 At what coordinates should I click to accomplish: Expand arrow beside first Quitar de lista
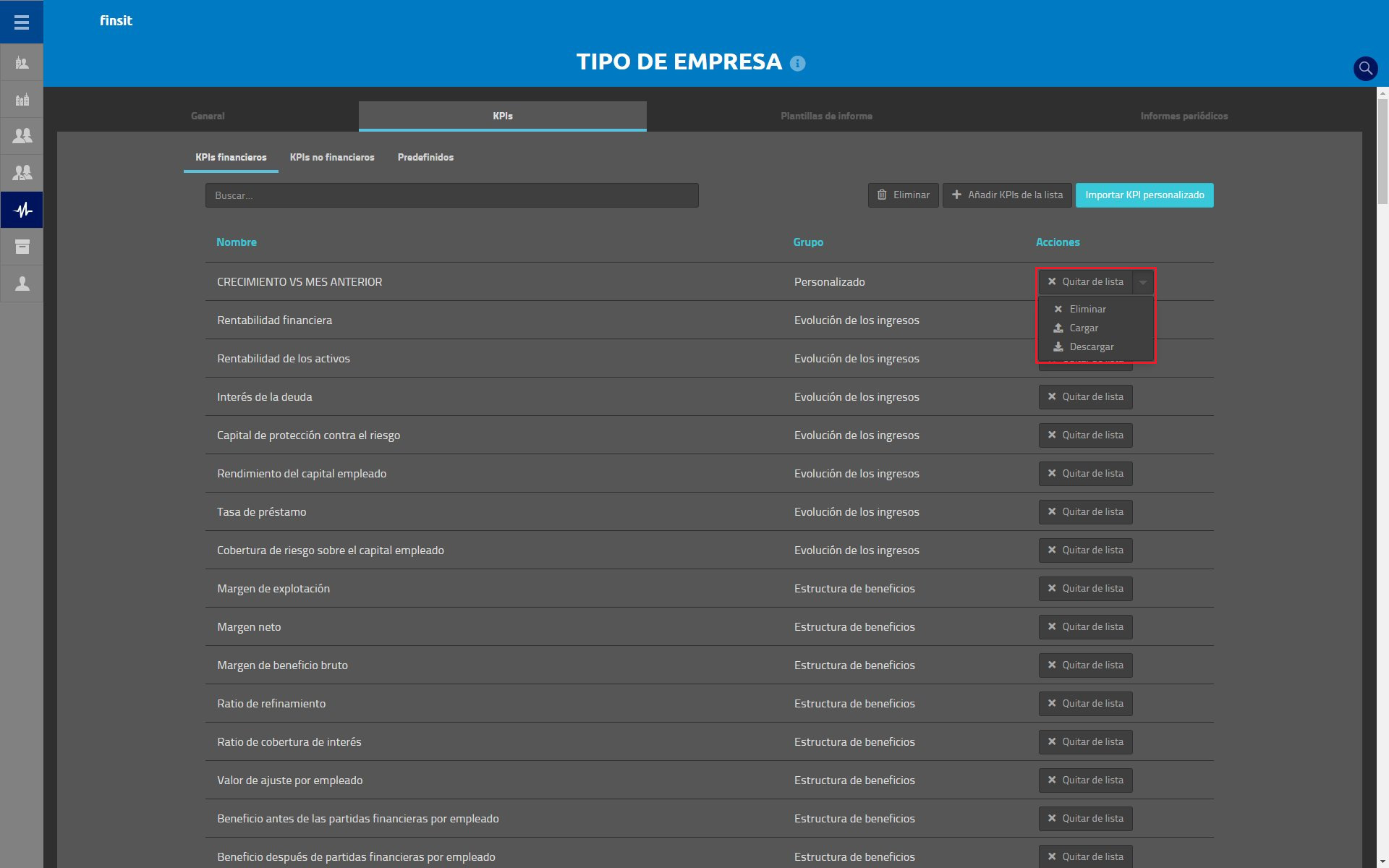click(1143, 282)
